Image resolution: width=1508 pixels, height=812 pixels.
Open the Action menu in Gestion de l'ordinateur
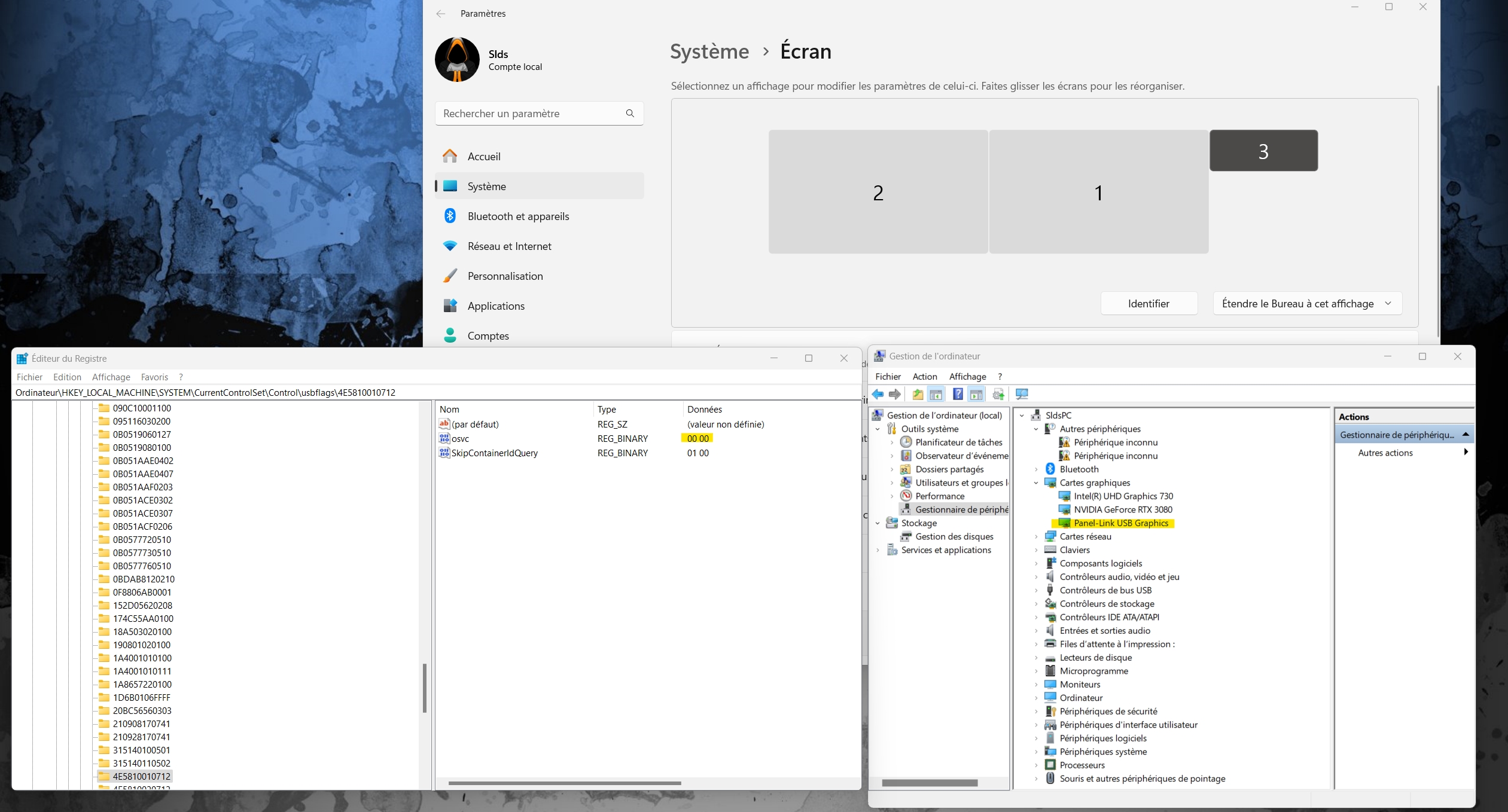pyautogui.click(x=924, y=377)
